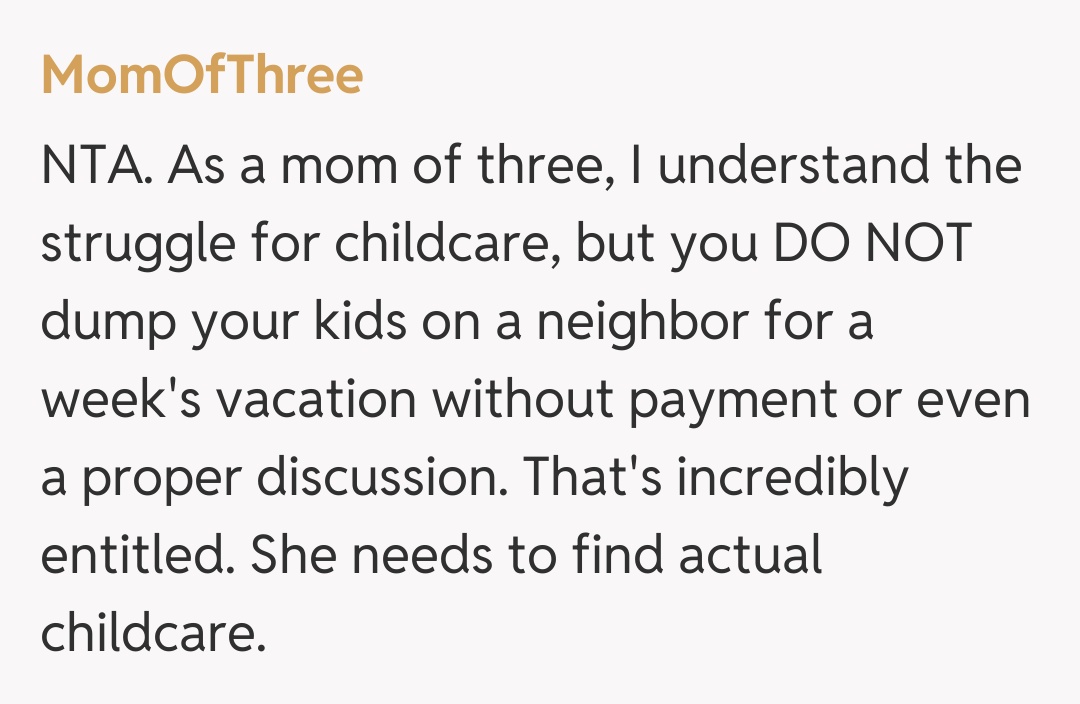Click the word "week's" in the comment
Screen dimensions: 1080x704
pyautogui.click(x=120, y=400)
